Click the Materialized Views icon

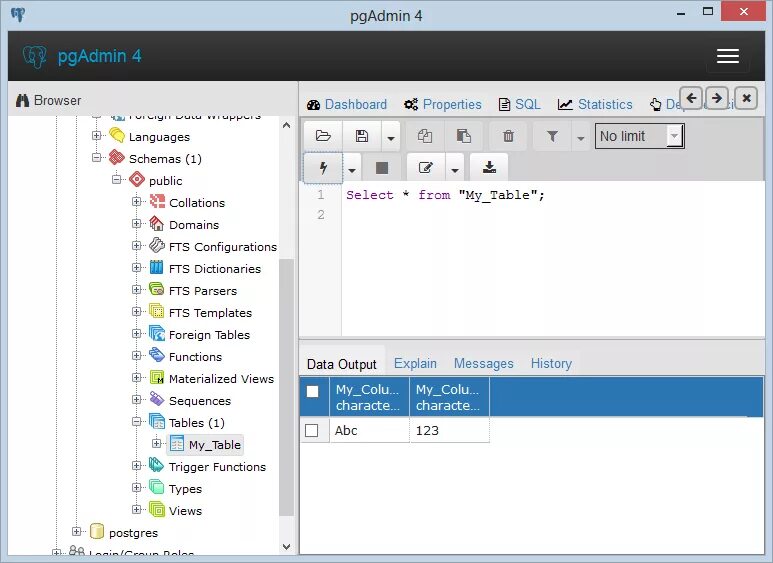pos(157,378)
